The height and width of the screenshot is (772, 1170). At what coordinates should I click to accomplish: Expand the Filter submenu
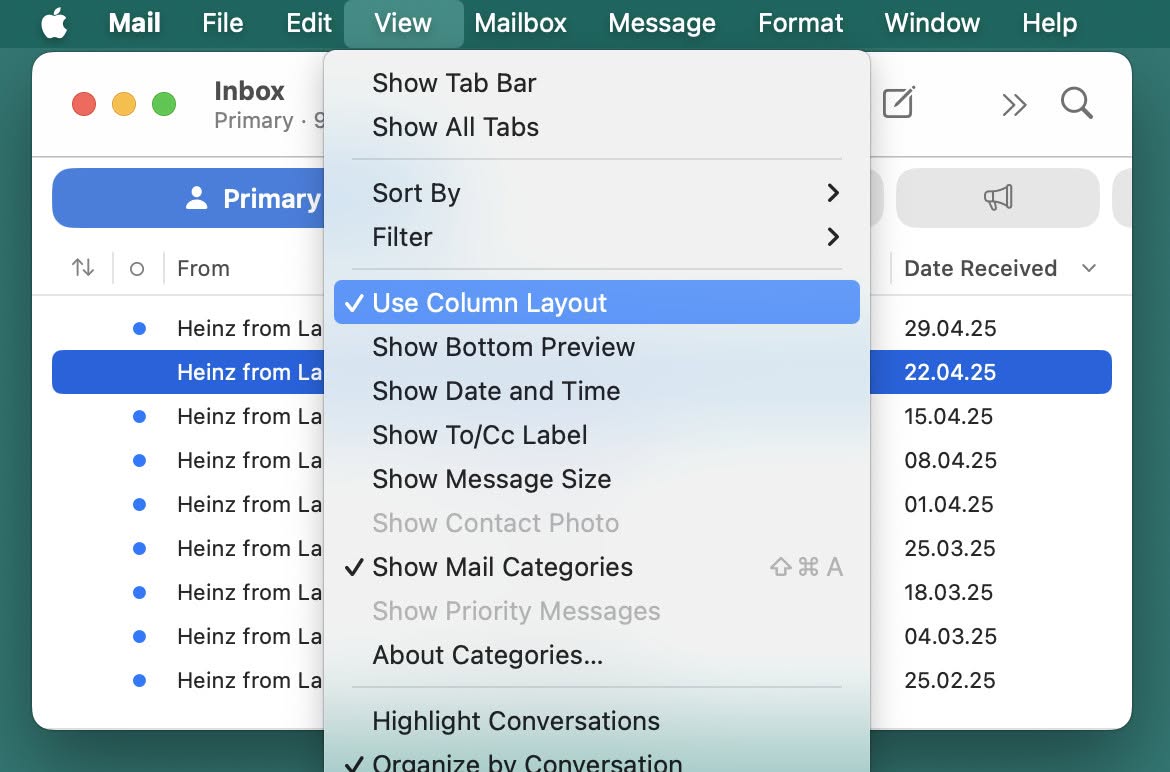[597, 237]
